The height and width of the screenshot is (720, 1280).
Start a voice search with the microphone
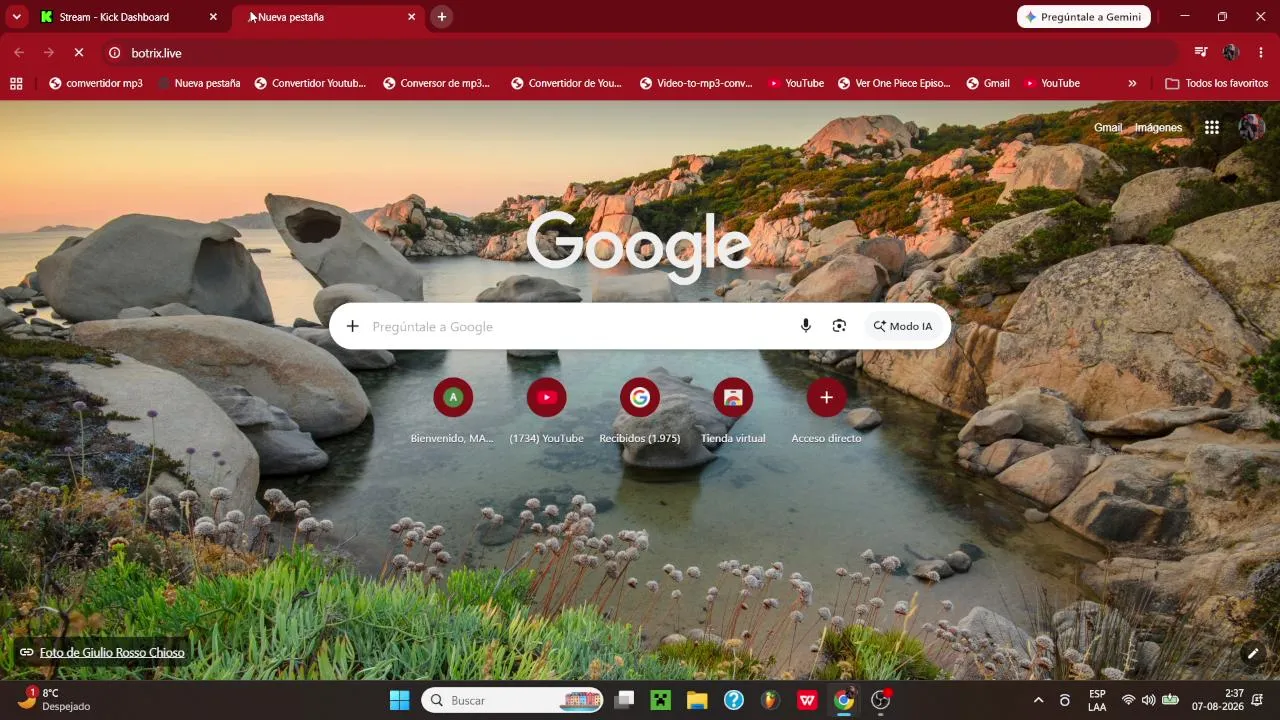click(x=806, y=326)
